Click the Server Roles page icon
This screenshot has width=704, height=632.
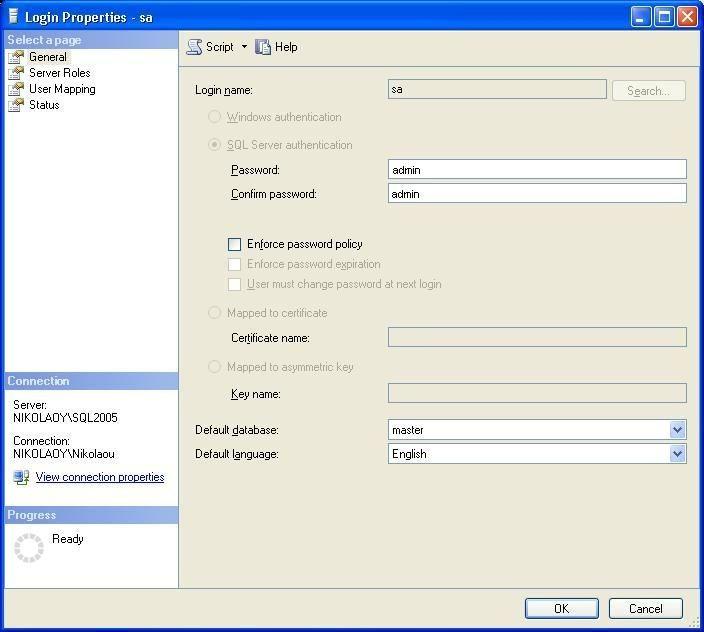pyautogui.click(x=16, y=73)
